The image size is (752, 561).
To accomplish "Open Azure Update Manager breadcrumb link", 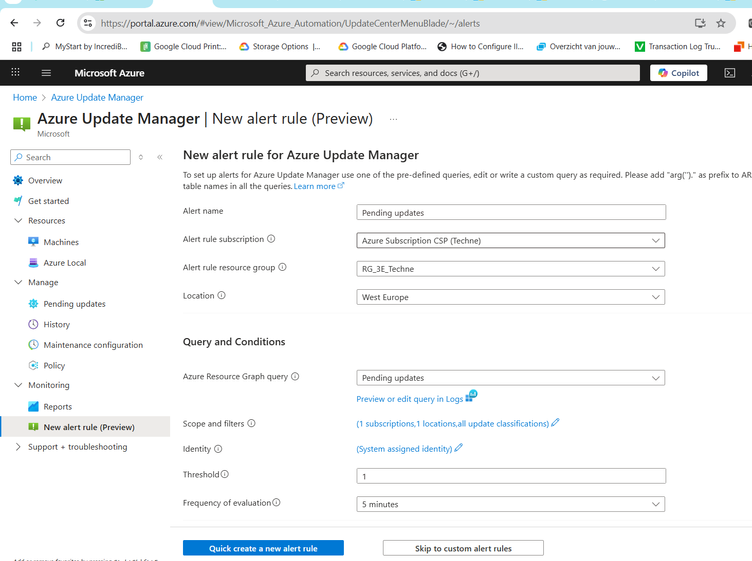I will [97, 97].
